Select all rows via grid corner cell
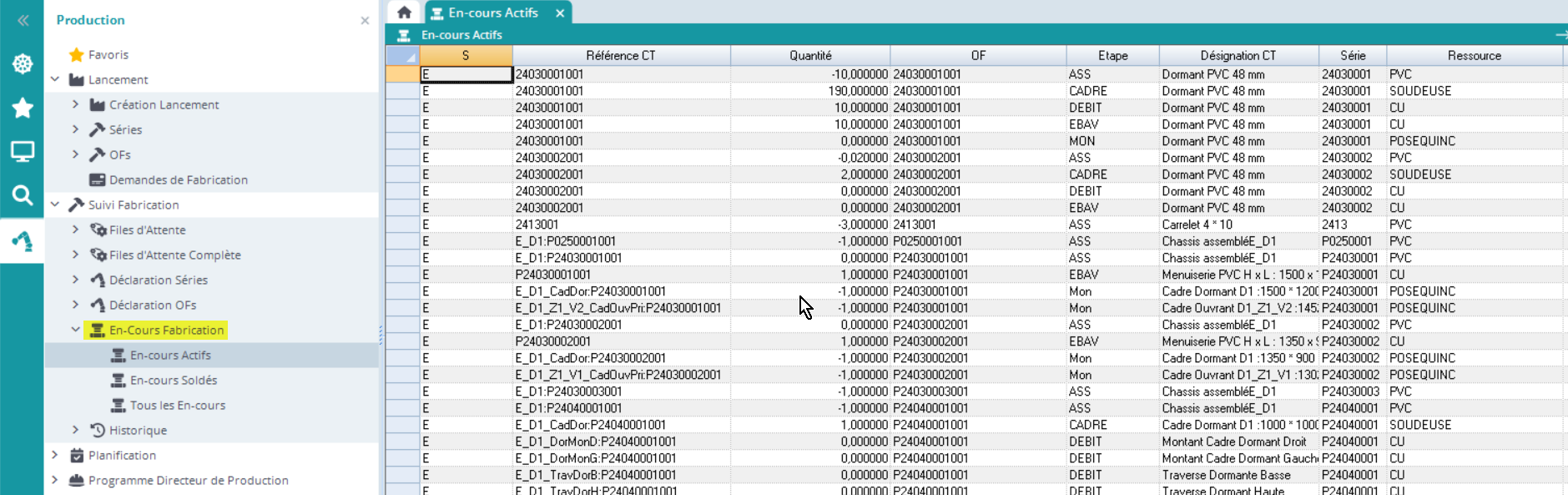Image resolution: width=1568 pixels, height=495 pixels. [402, 56]
